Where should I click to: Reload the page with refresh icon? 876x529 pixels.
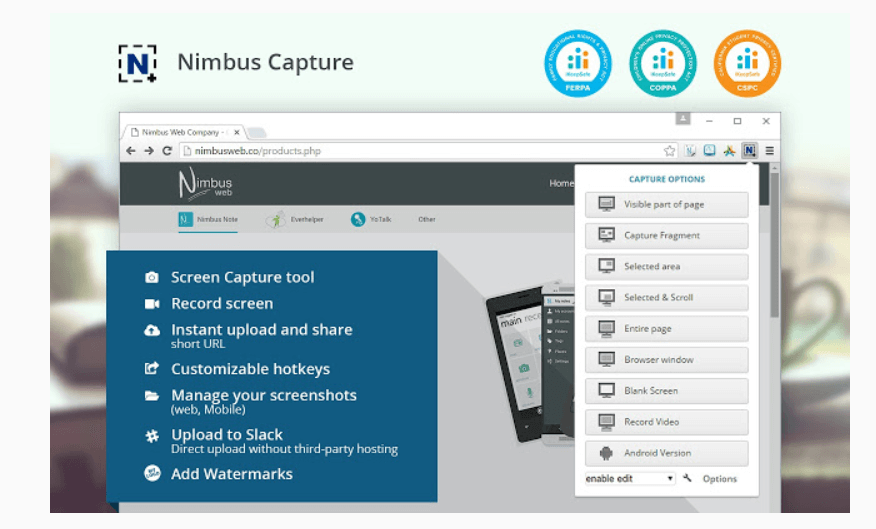pos(166,151)
